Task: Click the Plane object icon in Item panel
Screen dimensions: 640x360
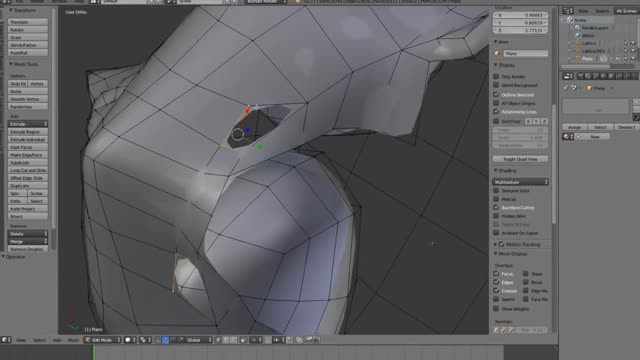Action: pyautogui.click(x=498, y=53)
